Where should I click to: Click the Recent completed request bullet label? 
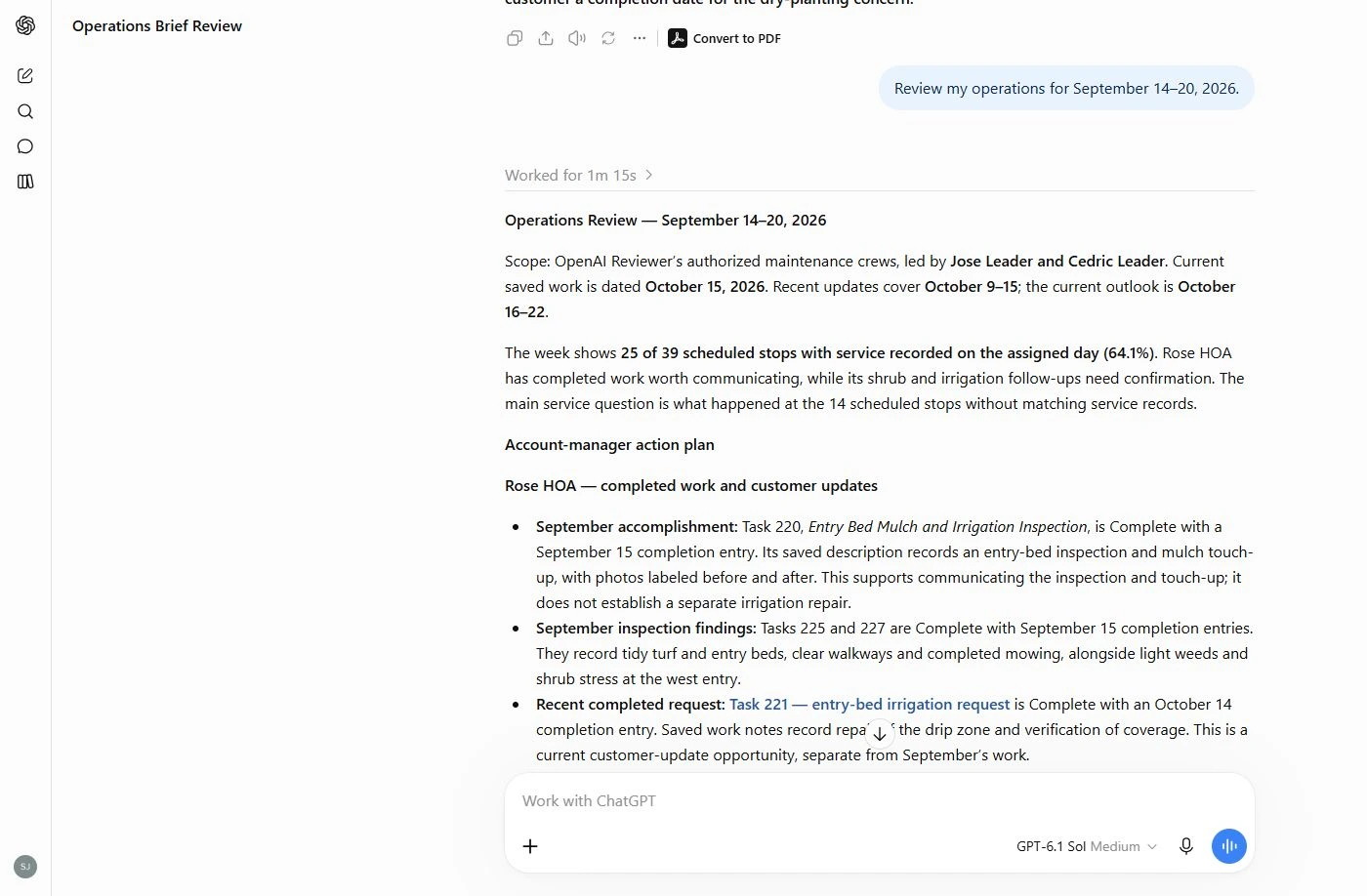click(x=631, y=704)
